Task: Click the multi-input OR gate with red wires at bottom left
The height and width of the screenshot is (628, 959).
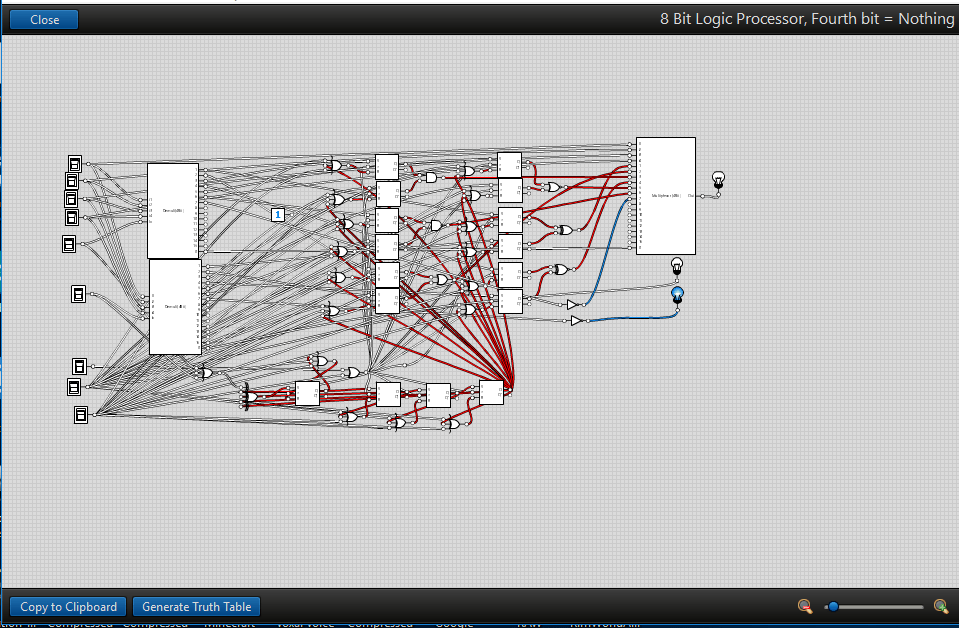Action: 250,398
